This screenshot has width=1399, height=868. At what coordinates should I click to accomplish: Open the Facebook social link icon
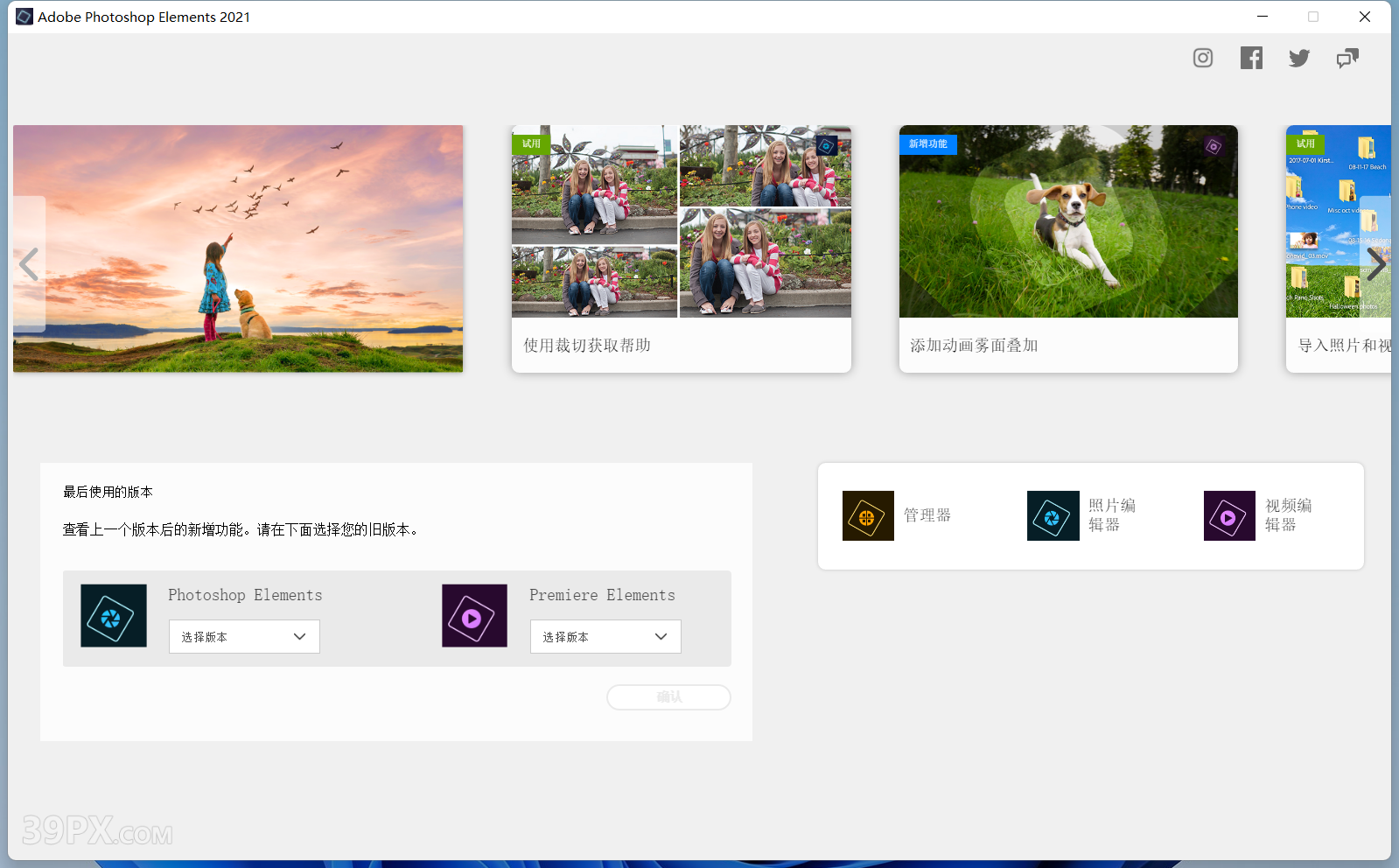tap(1251, 58)
